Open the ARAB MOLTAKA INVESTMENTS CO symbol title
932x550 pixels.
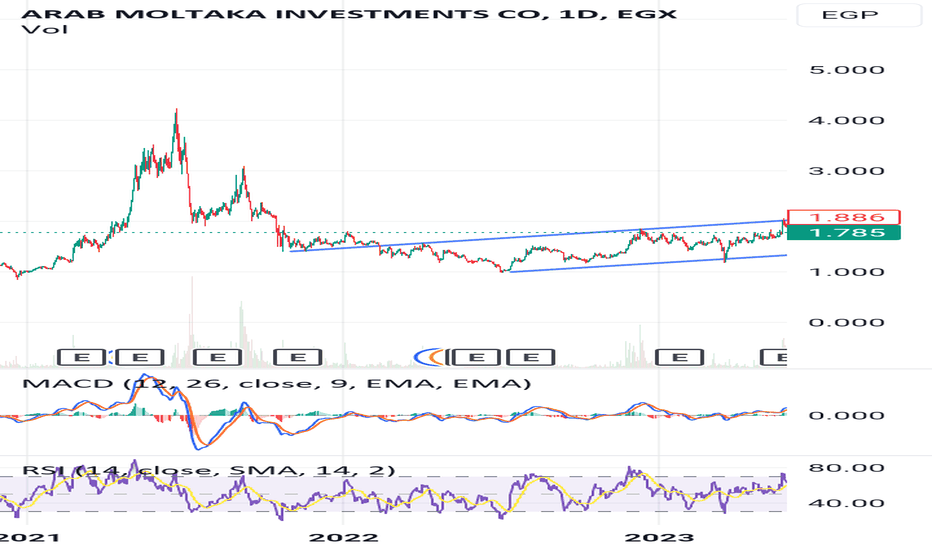point(348,13)
